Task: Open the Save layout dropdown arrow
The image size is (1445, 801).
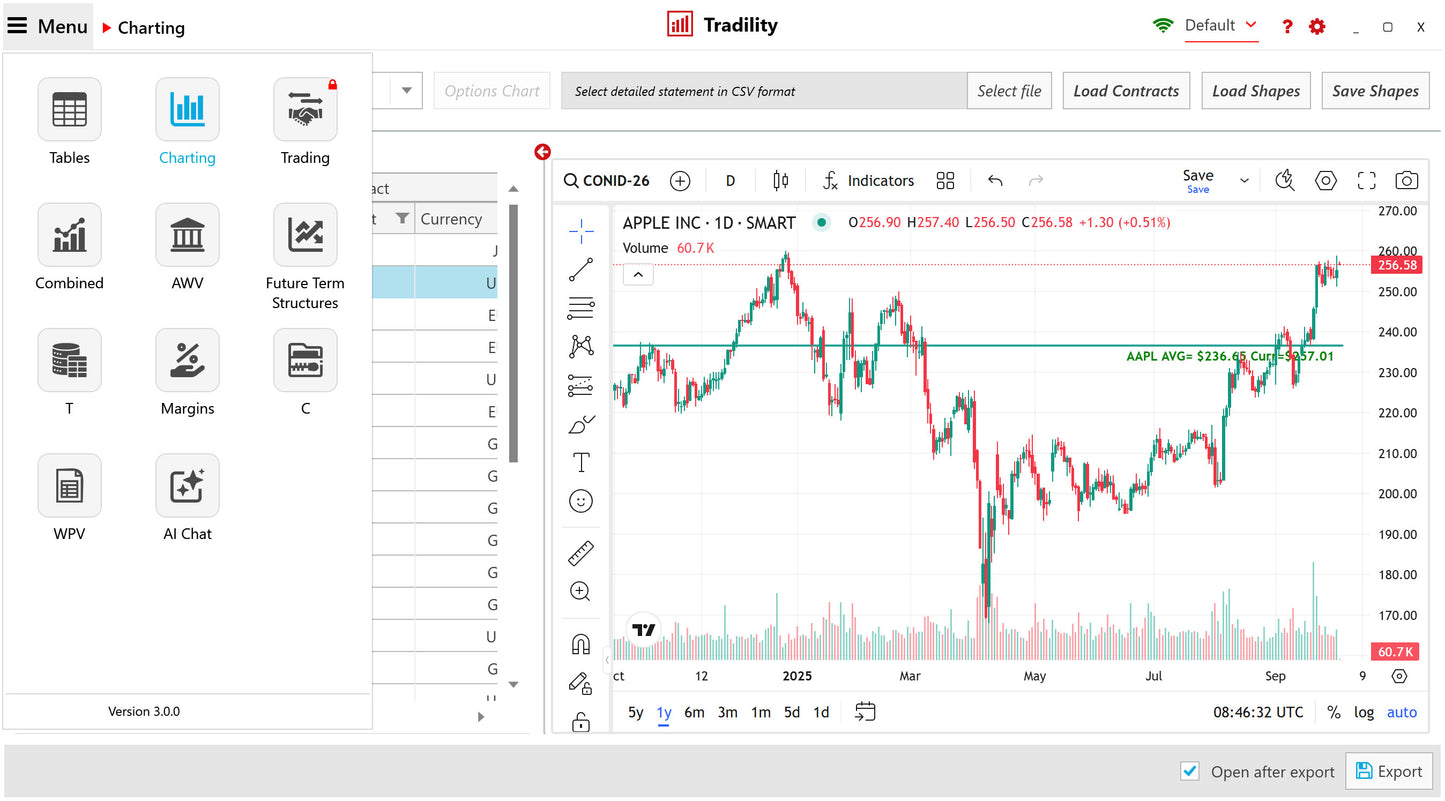Action: [1244, 181]
